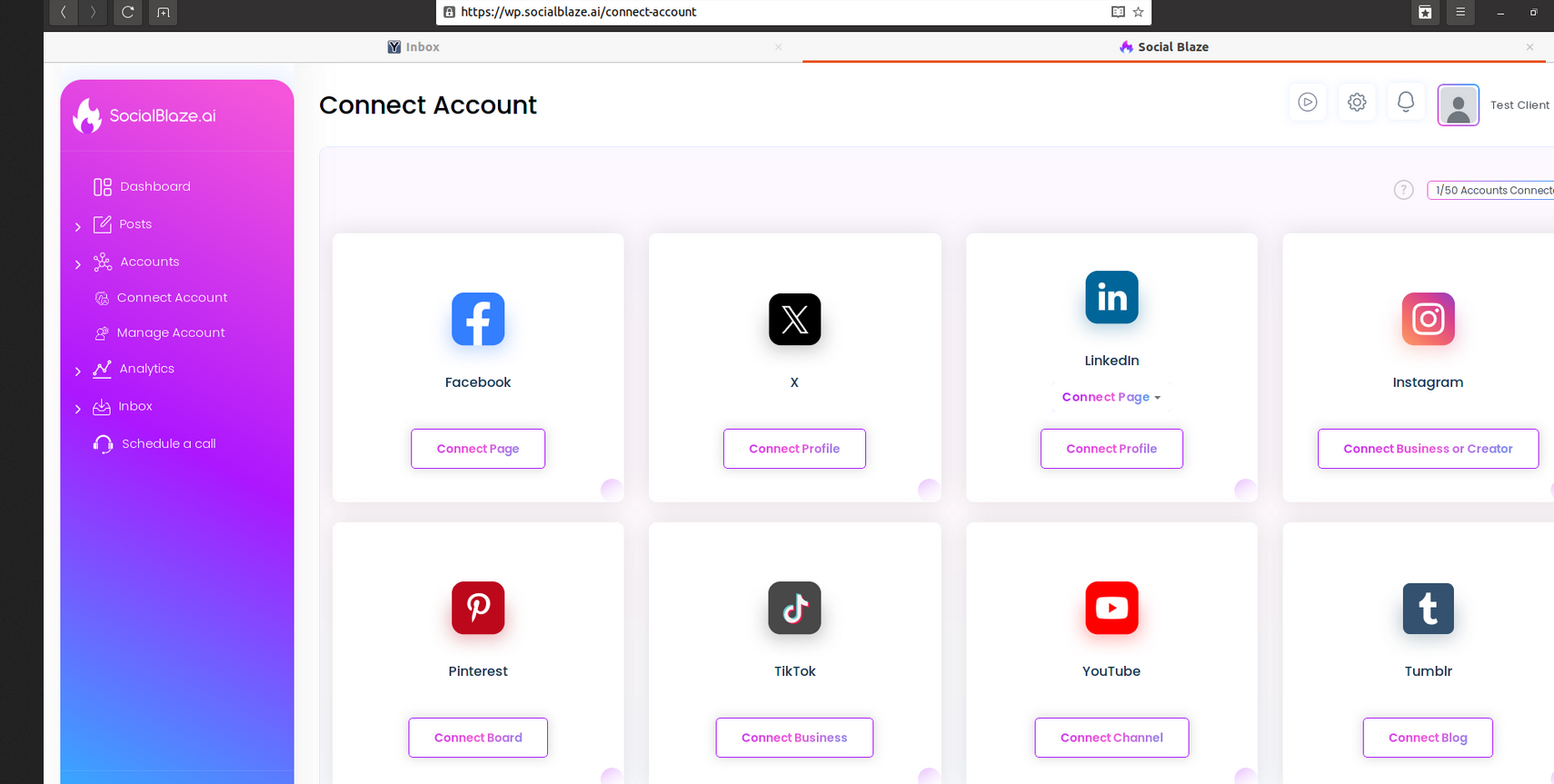Viewport: 1554px width, 784px height.
Task: Play the tutorial video icon
Action: [1308, 102]
